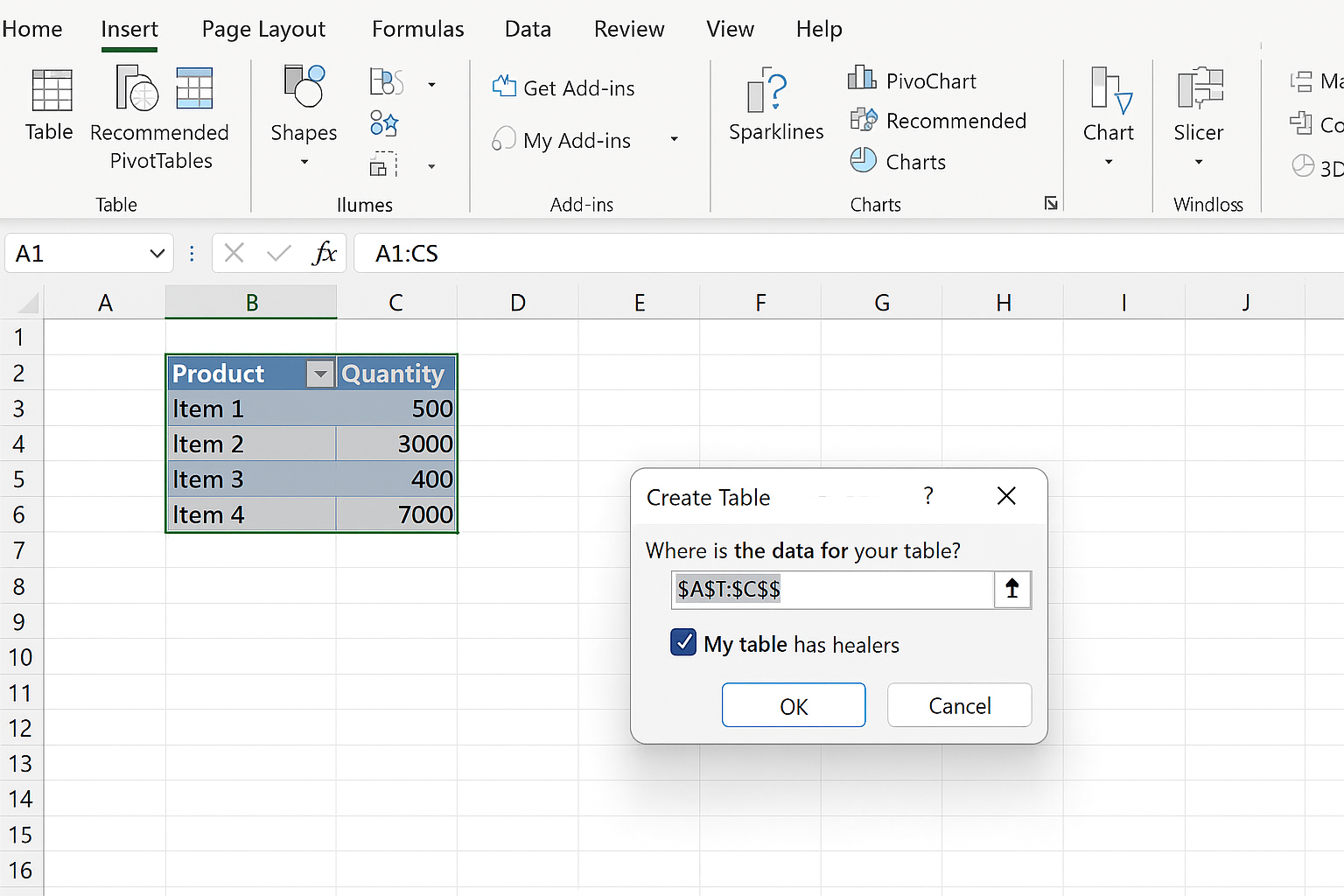Select the cell containing 3000
The height and width of the screenshot is (896, 1344).
tap(396, 444)
